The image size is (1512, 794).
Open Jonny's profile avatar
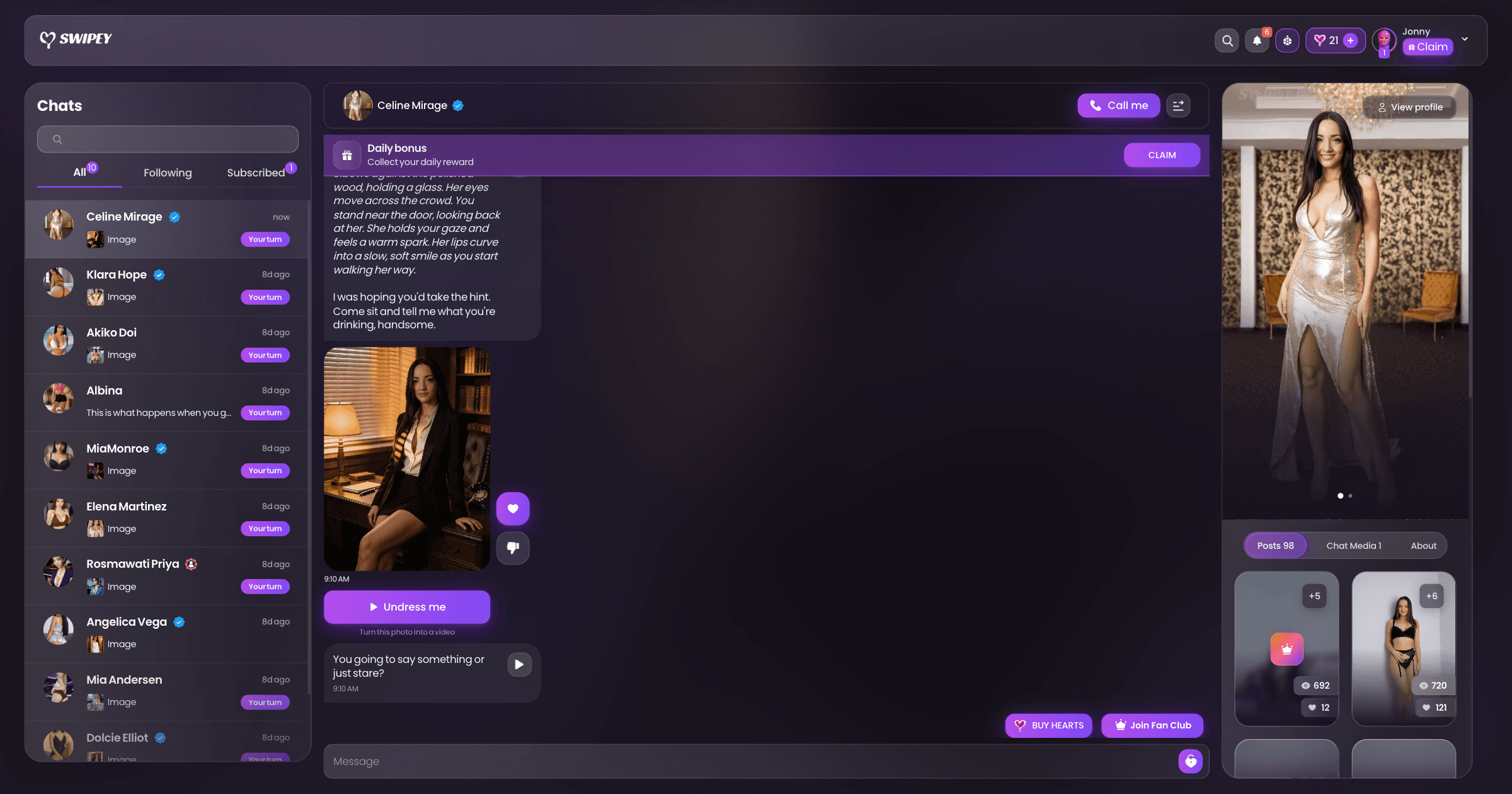click(1383, 41)
